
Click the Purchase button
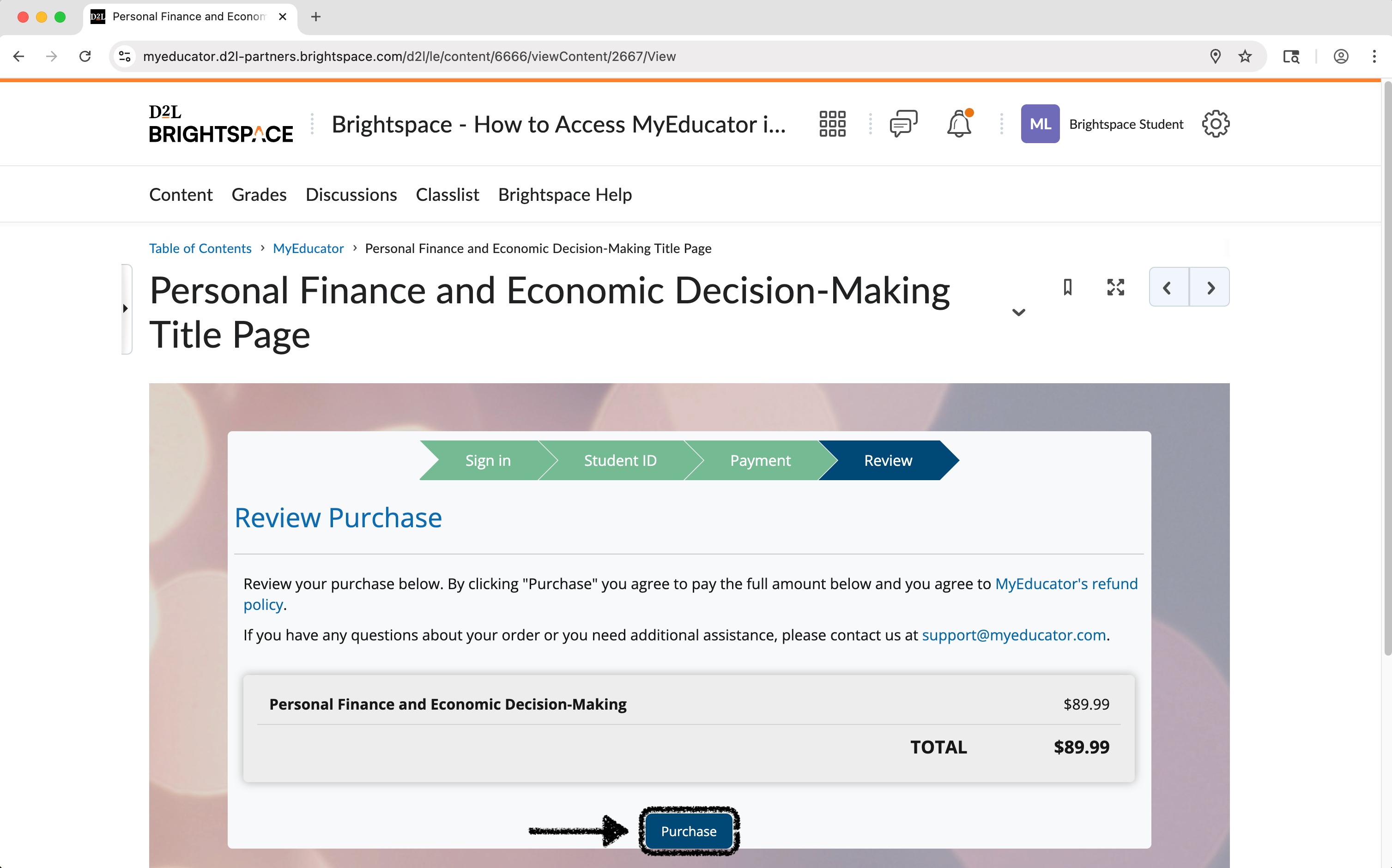point(689,831)
